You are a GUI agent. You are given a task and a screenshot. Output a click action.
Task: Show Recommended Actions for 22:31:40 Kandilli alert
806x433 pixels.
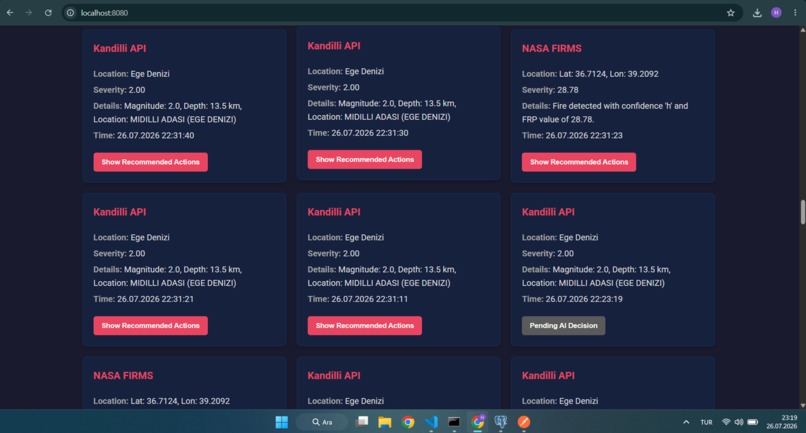151,162
